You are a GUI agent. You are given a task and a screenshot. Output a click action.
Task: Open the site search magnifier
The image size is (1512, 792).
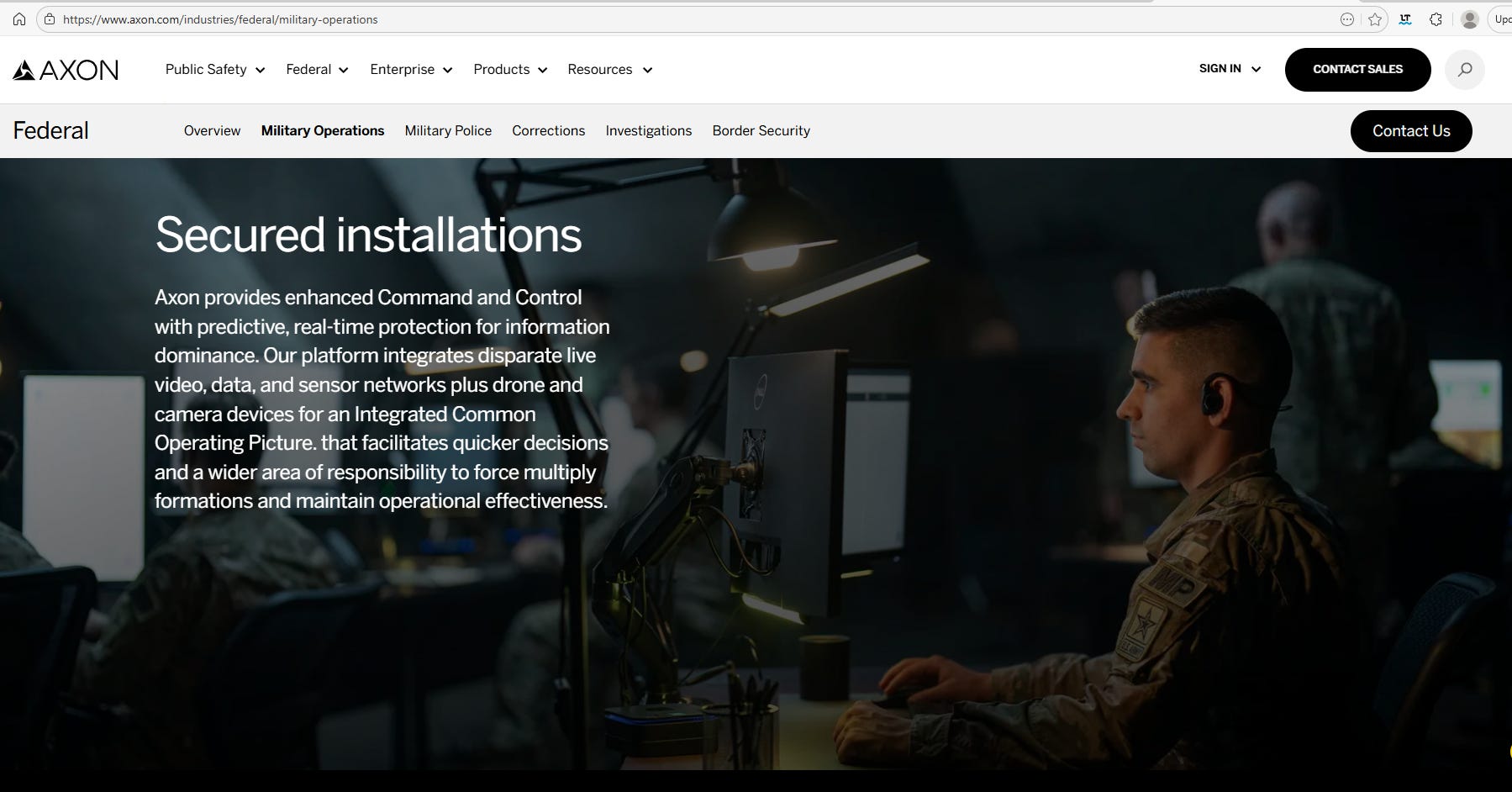pos(1465,70)
